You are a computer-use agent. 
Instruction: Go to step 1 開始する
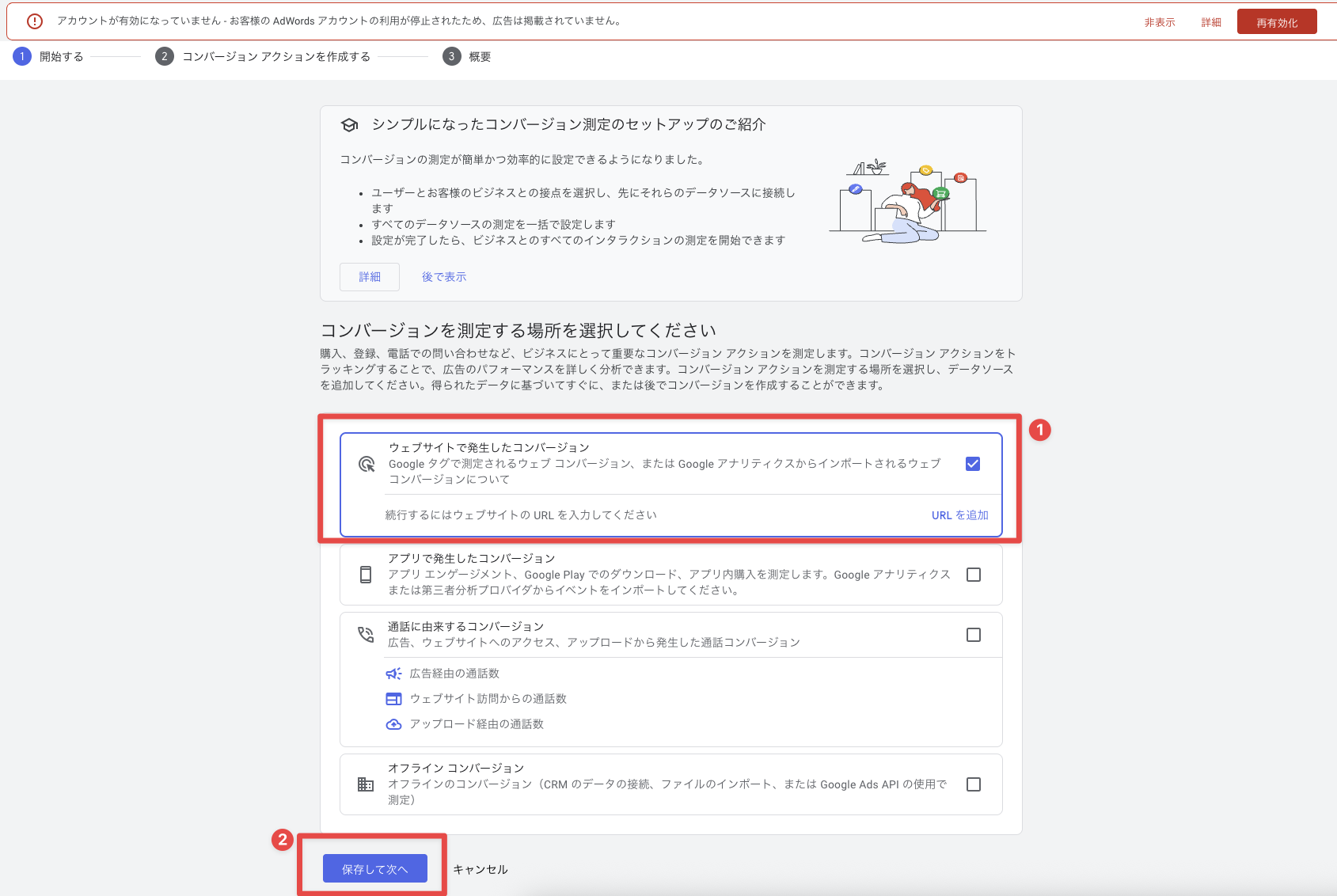pyautogui.click(x=49, y=56)
